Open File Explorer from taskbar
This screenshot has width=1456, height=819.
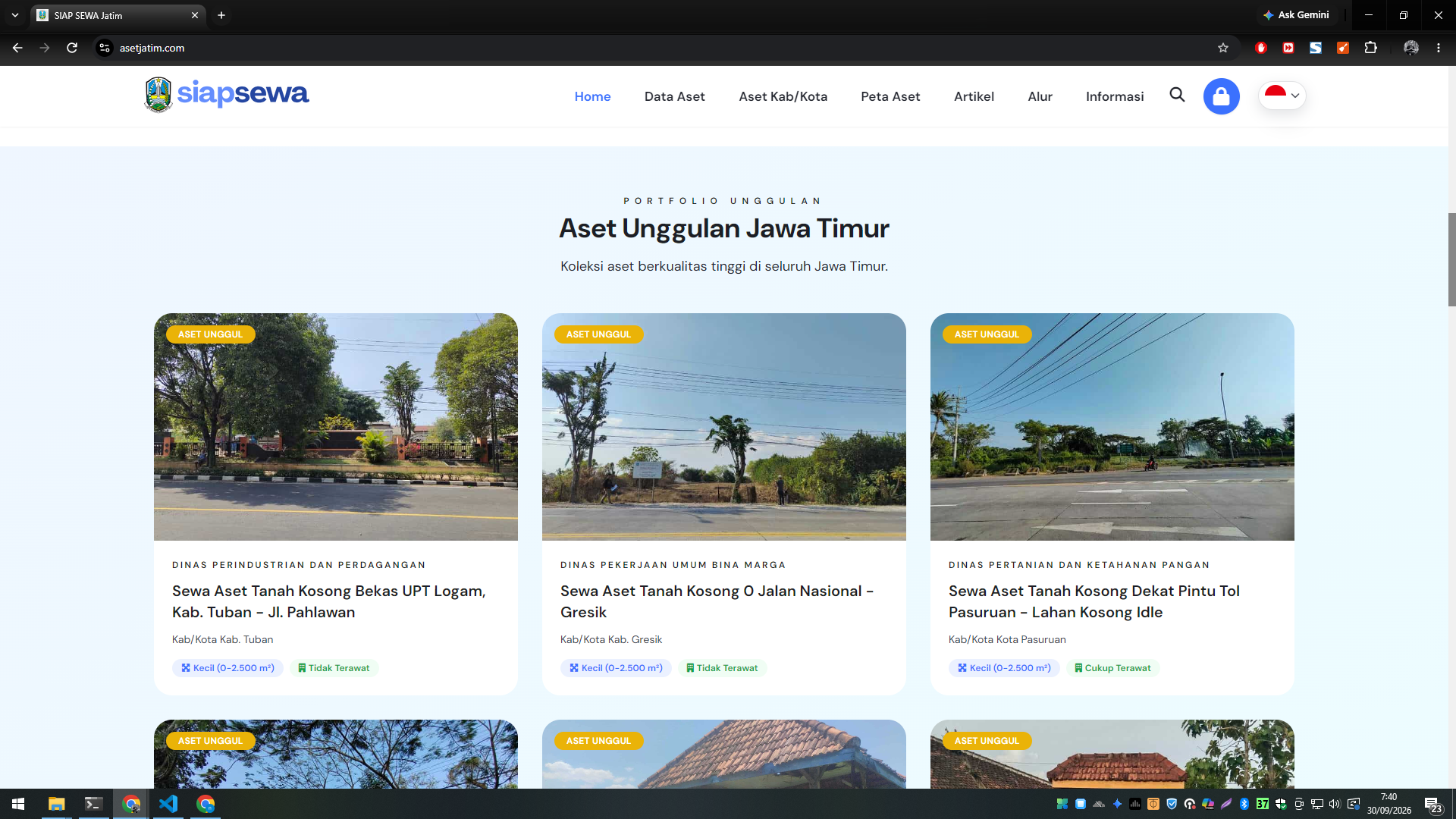point(56,804)
